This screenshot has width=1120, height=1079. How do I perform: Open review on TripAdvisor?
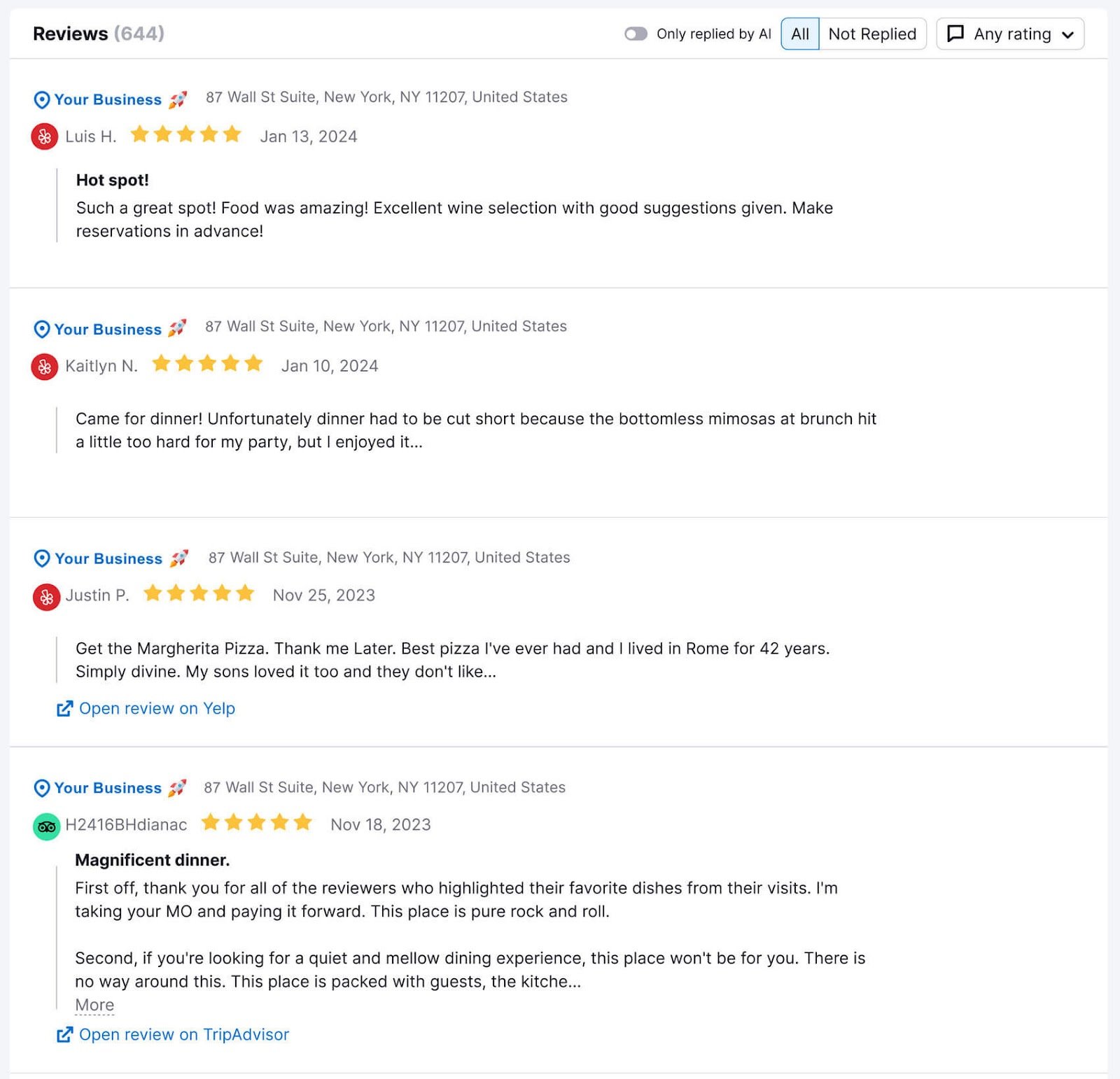tap(184, 1034)
